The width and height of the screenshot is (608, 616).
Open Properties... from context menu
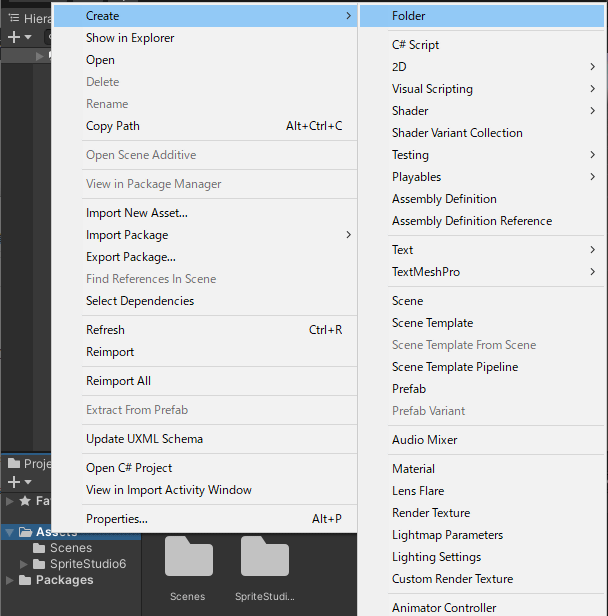coord(205,519)
